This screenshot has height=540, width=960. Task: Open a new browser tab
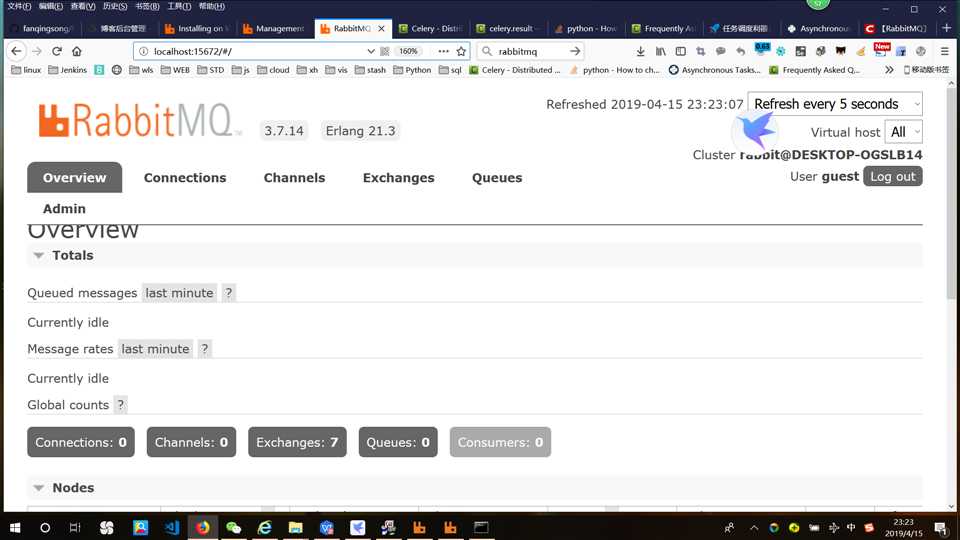click(x=947, y=28)
